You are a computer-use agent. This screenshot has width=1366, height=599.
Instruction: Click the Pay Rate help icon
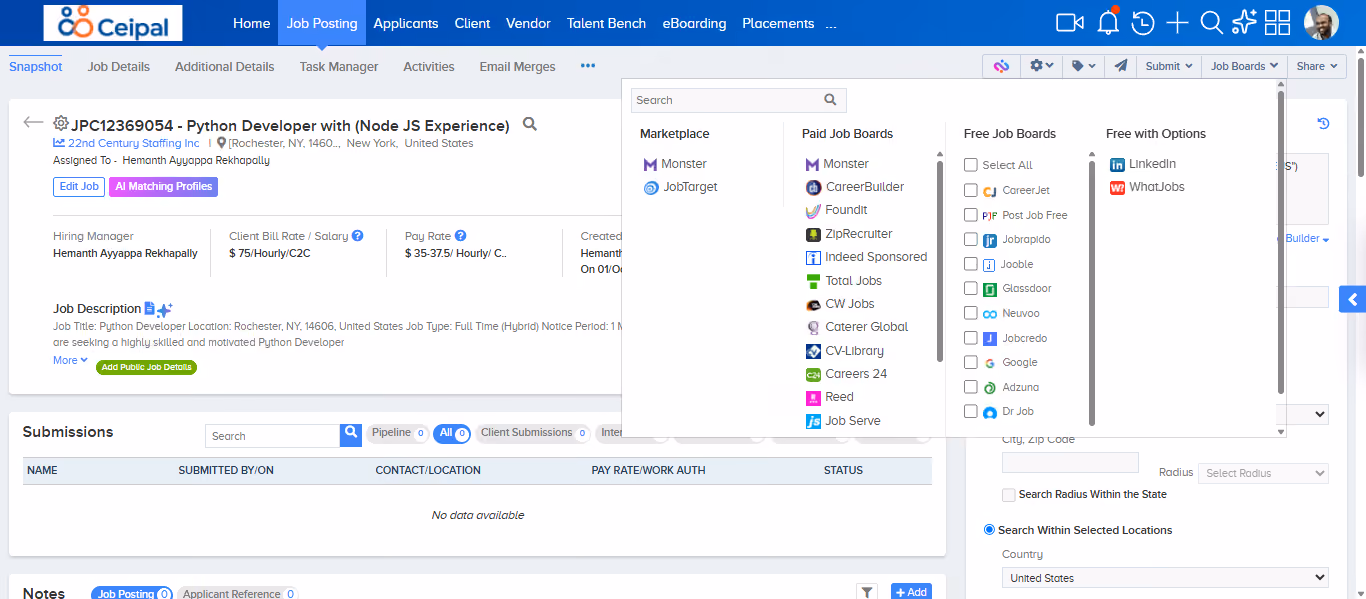[x=460, y=236]
